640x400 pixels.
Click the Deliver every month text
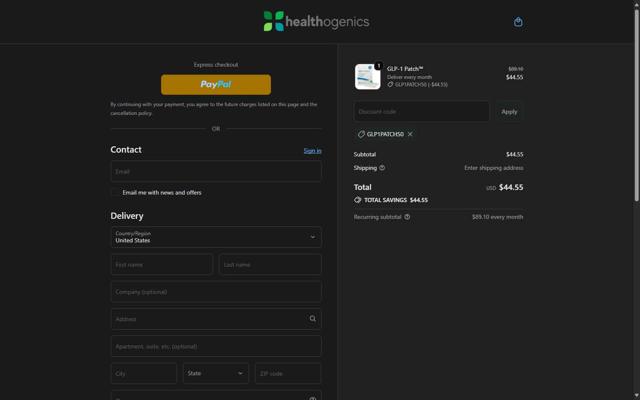pos(409,77)
